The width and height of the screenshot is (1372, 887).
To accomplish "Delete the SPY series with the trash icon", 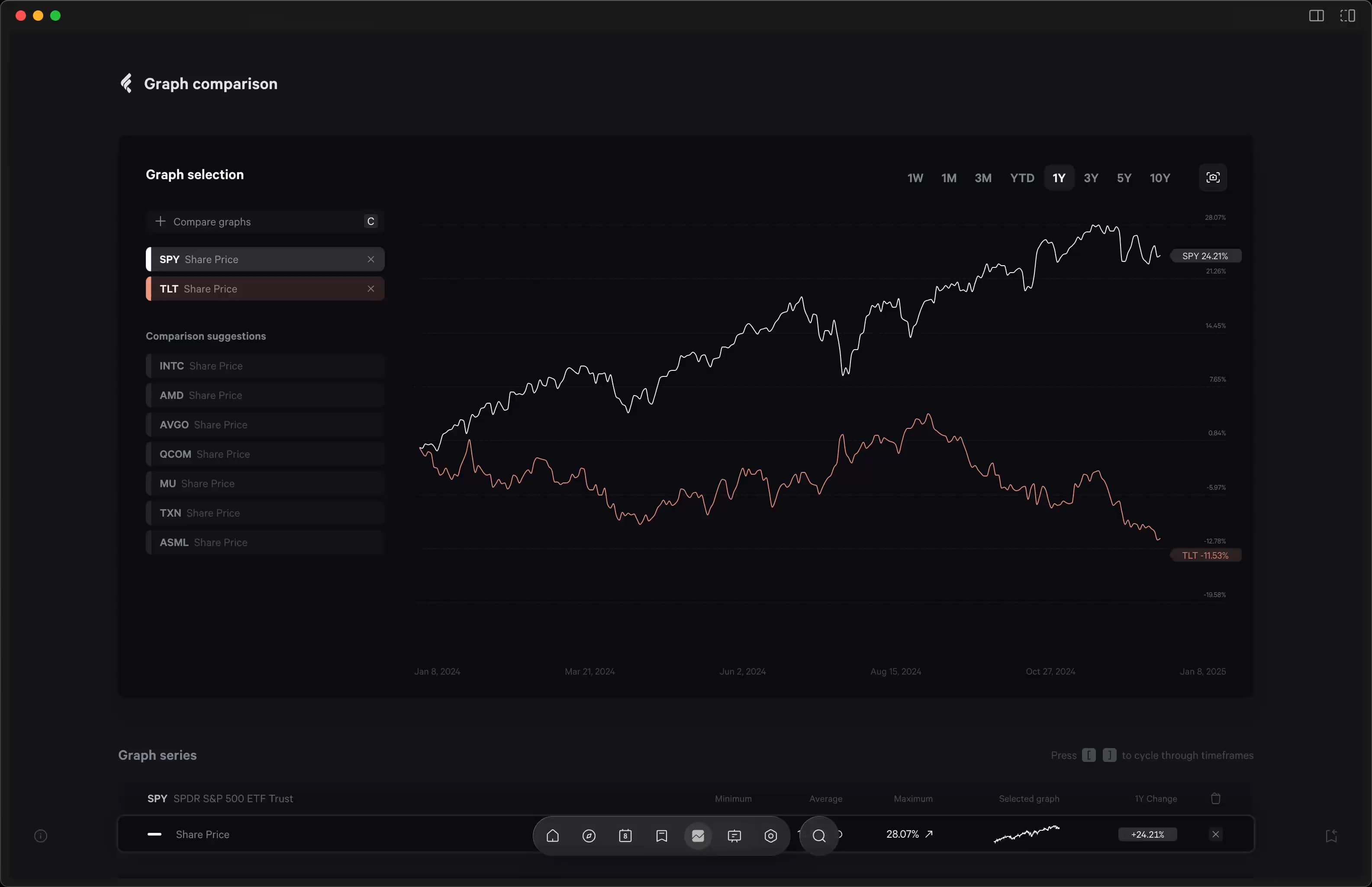I will (1215, 798).
